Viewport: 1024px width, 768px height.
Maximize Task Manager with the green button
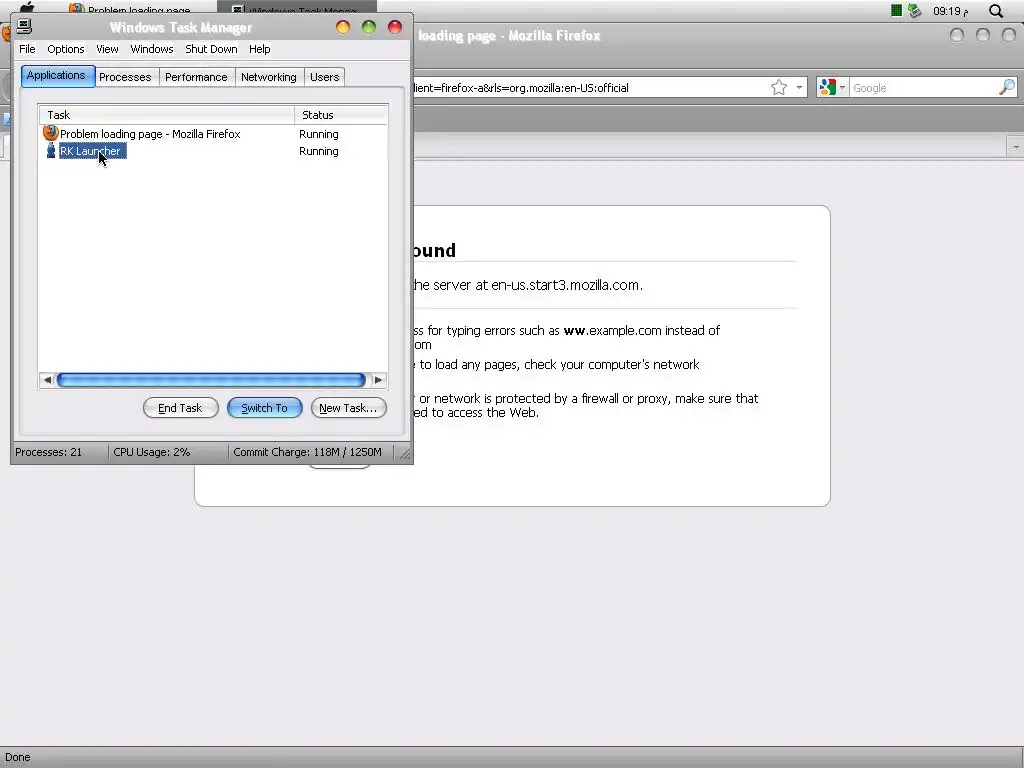pos(369,27)
